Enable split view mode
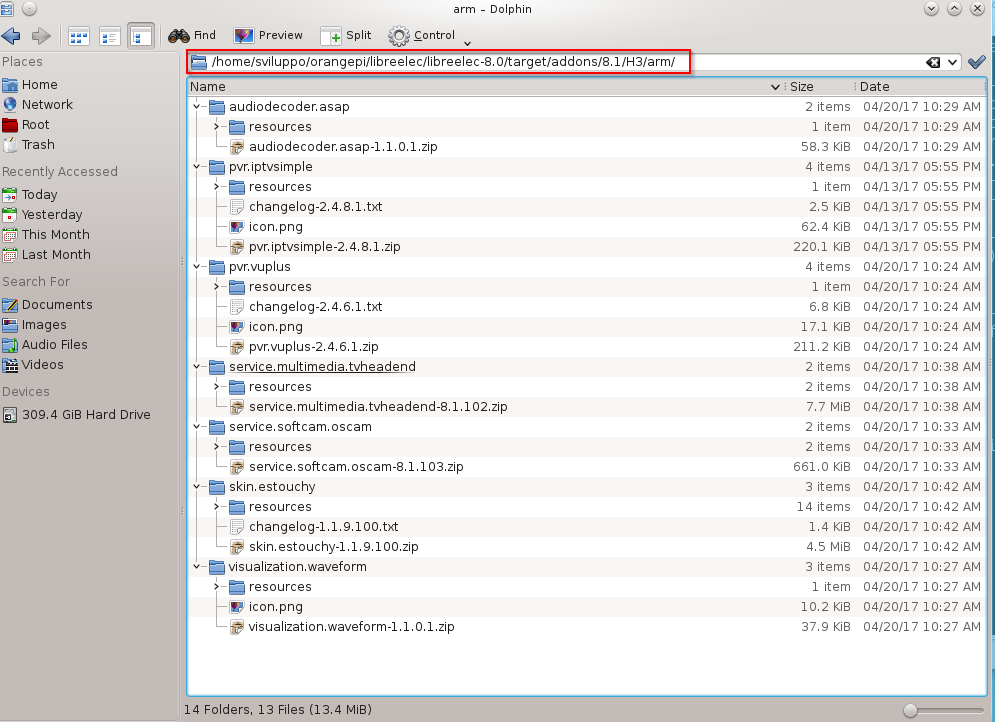Screen dimensions: 995x722 (345, 35)
